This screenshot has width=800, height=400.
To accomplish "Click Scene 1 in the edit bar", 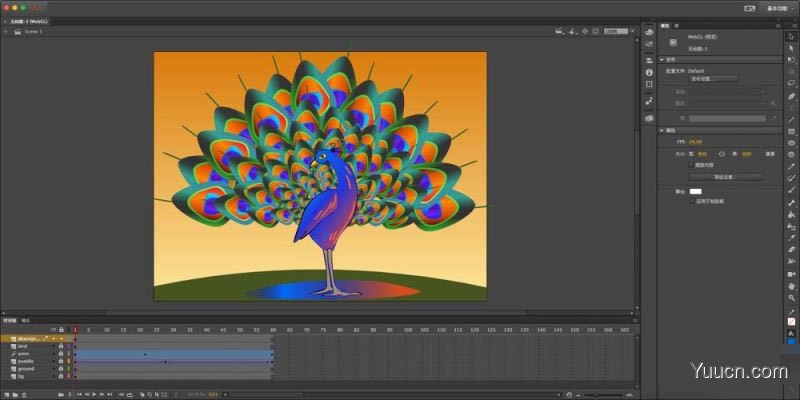I will 34,32.
